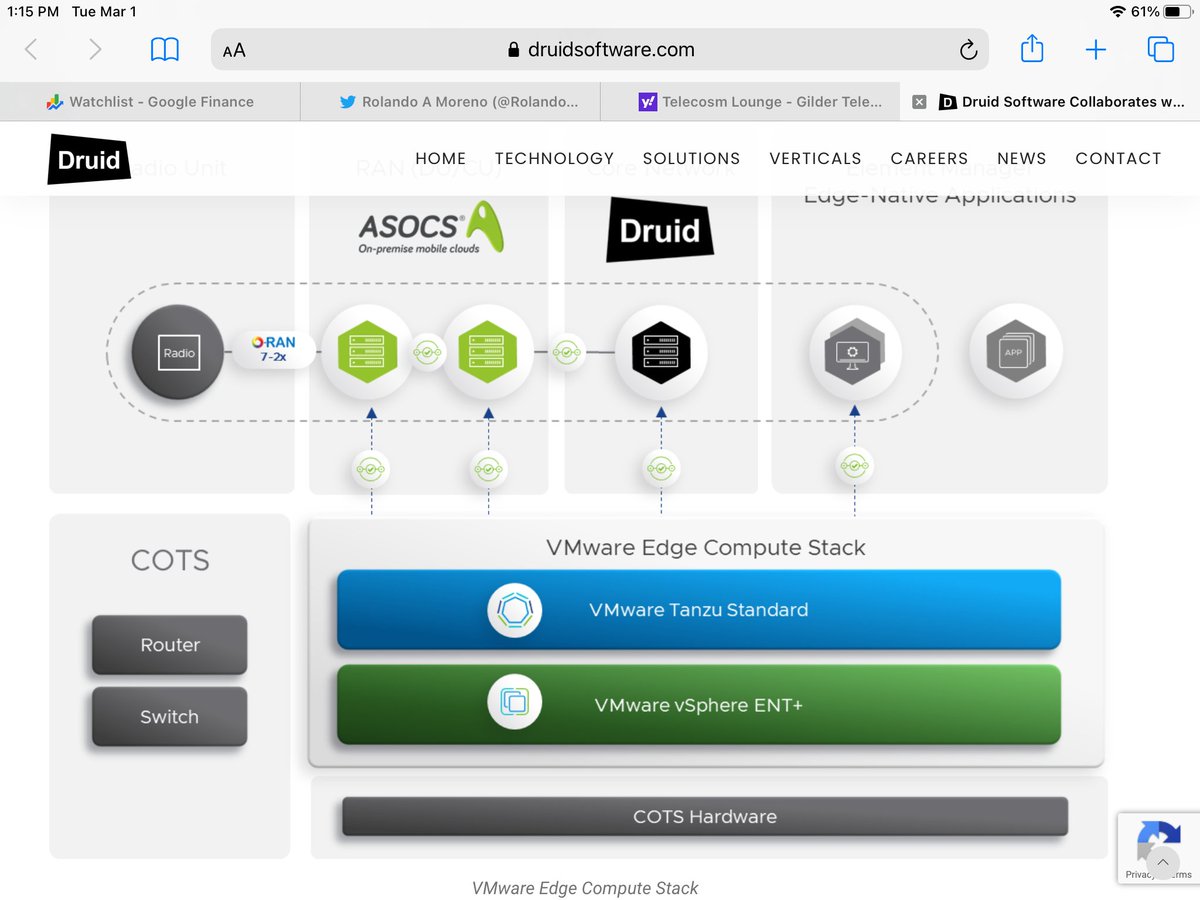Click the Switch box
This screenshot has height=900, width=1200.
(x=170, y=716)
